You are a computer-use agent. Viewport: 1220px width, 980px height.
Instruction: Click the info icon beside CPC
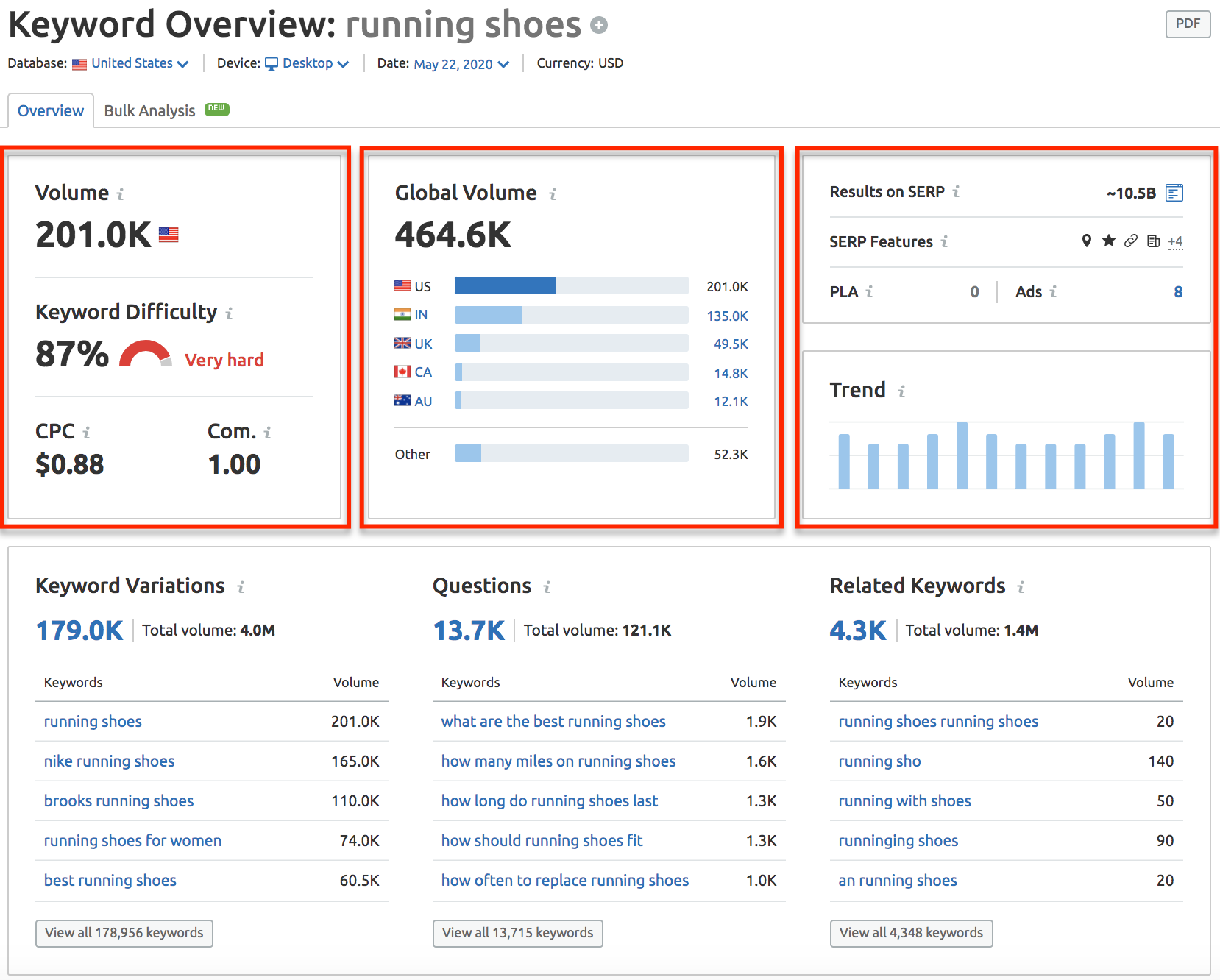click(86, 433)
